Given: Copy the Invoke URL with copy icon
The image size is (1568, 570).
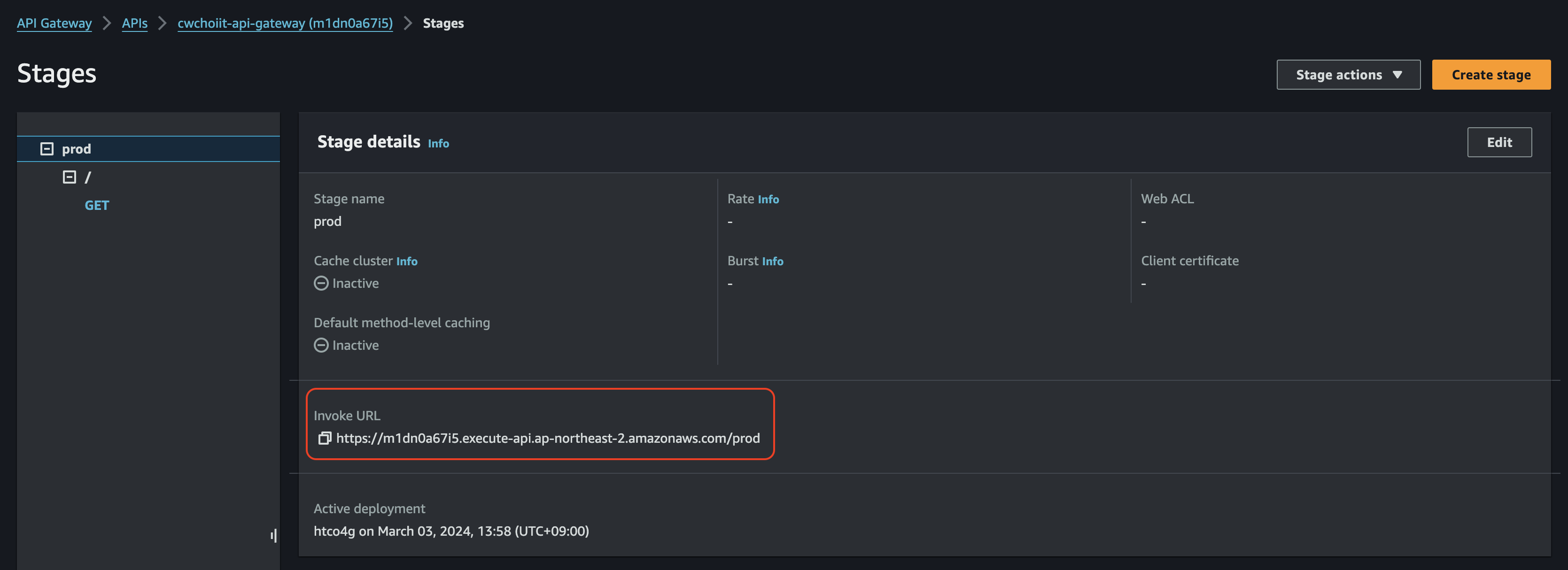Looking at the screenshot, I should 325,438.
